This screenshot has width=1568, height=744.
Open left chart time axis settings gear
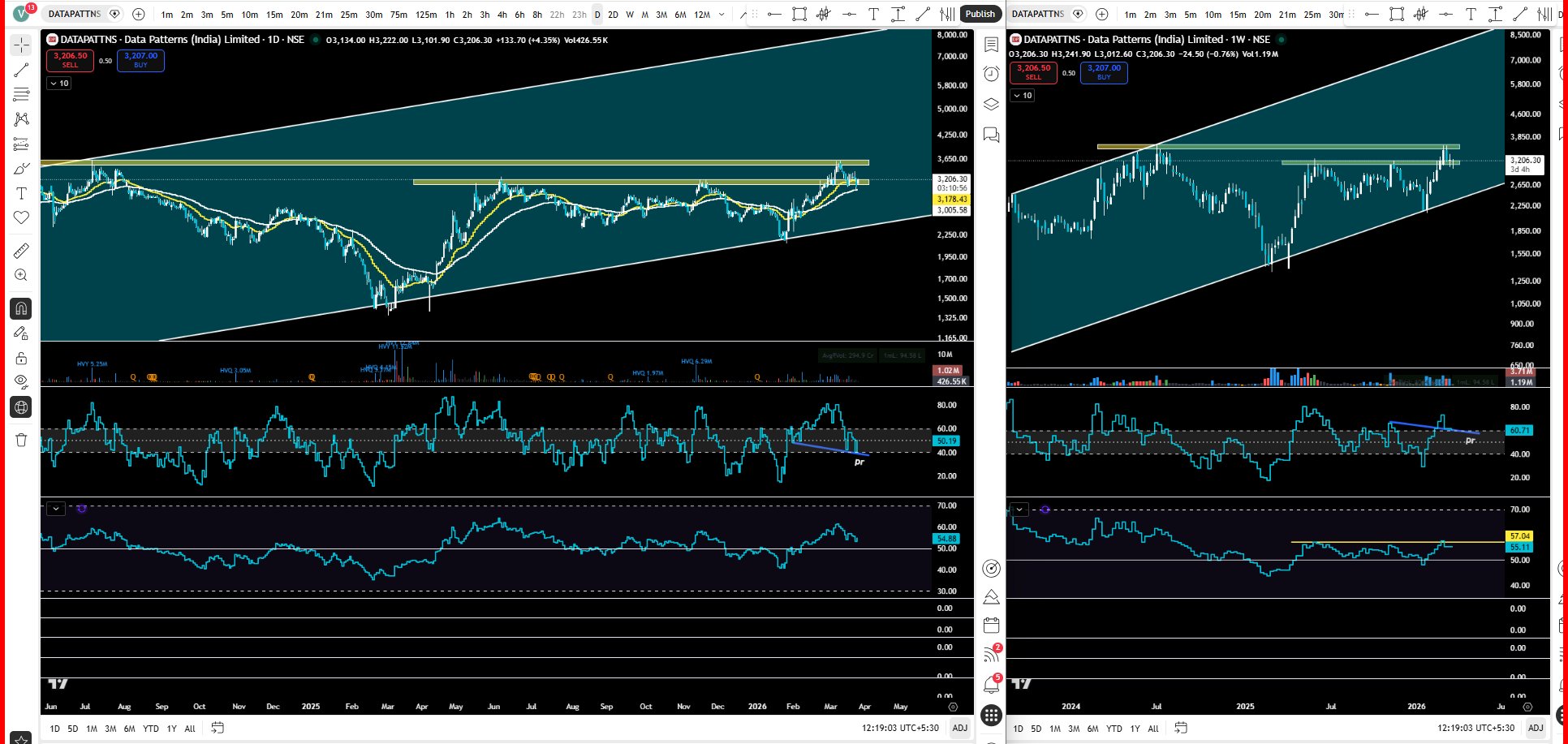pos(953,707)
